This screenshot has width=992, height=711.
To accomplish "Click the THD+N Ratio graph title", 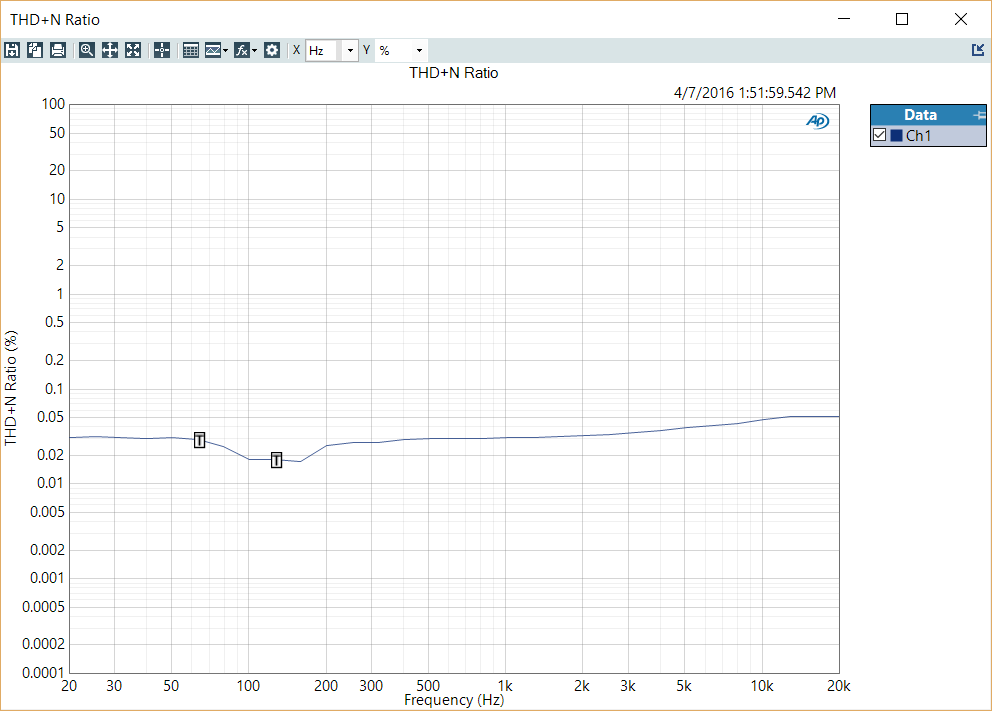I will (454, 73).
